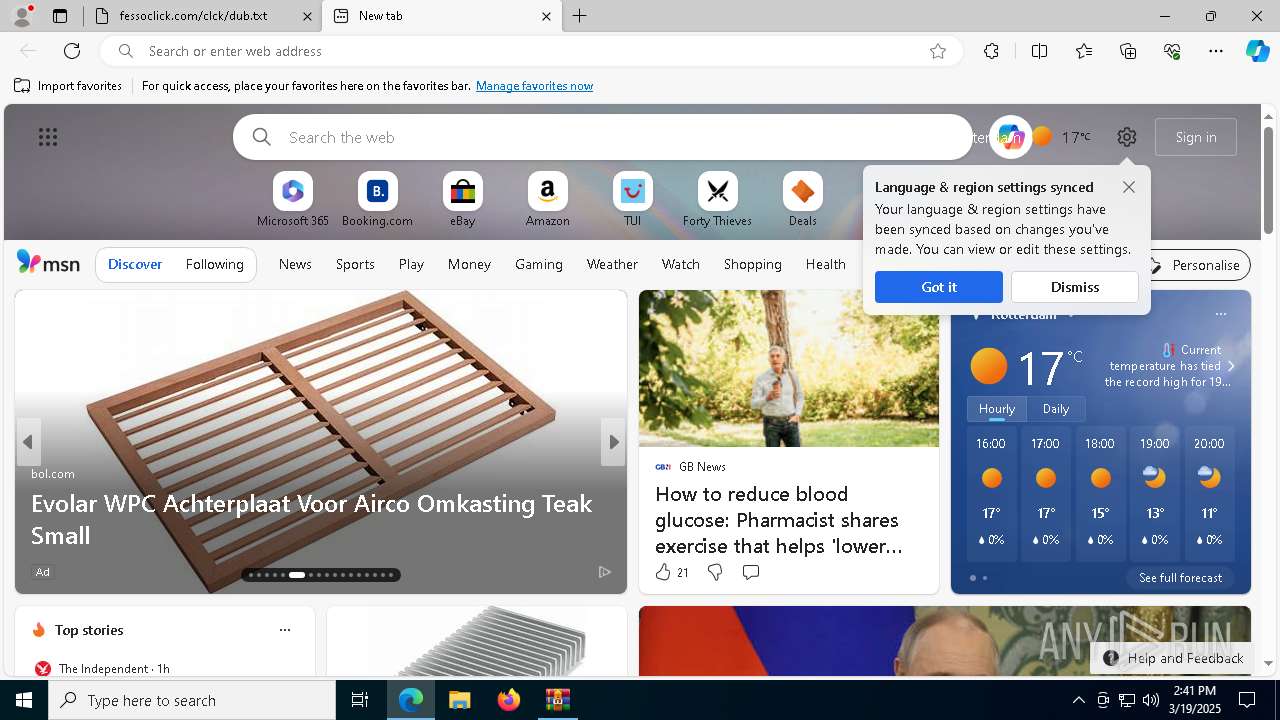The height and width of the screenshot is (720, 1280).
Task: Show next ad carousel slide
Action: [613, 442]
